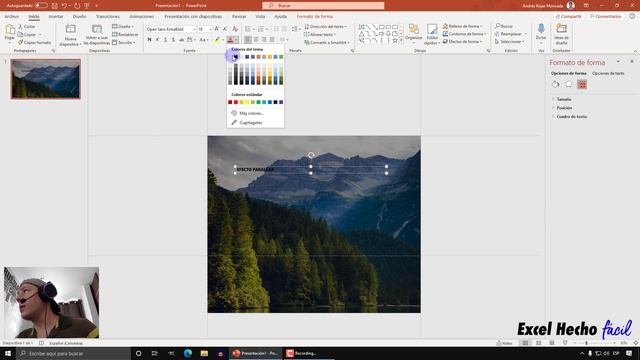This screenshot has height=360, width=640.
Task: Toggle strikethrough text formatting
Action: pos(182,40)
